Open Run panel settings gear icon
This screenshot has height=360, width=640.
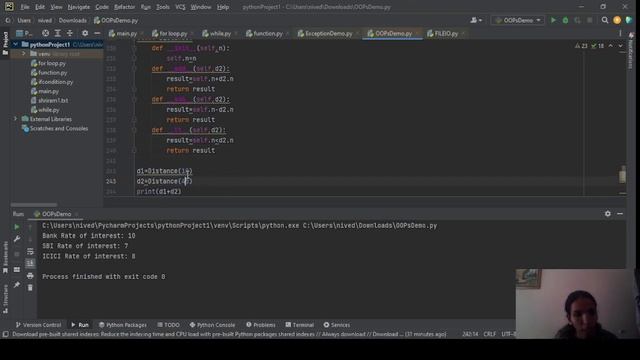[x=608, y=213]
